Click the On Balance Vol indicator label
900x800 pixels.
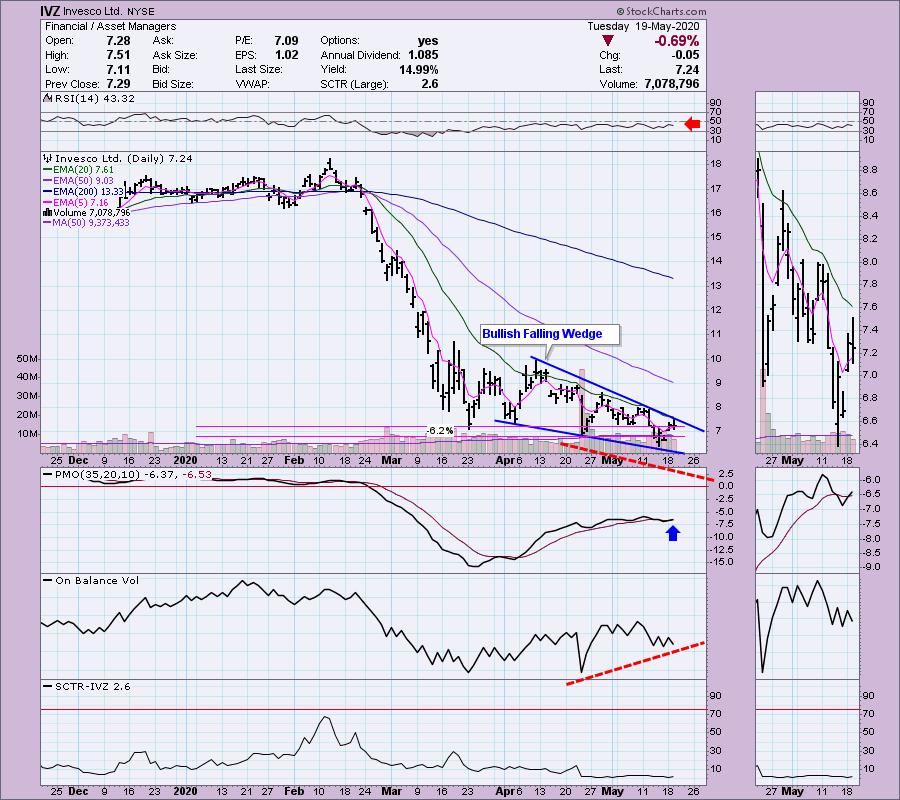pyautogui.click(x=97, y=581)
